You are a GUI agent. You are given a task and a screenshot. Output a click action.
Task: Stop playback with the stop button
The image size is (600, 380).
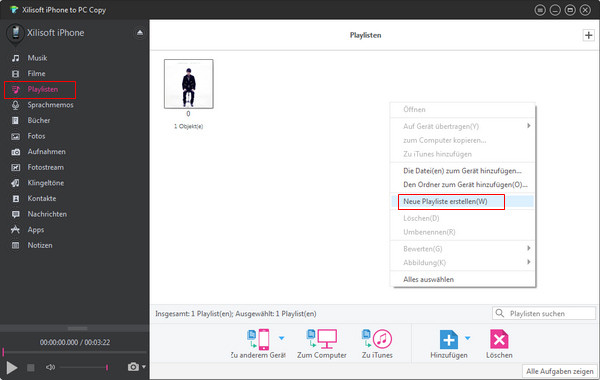pyautogui.click(x=31, y=368)
